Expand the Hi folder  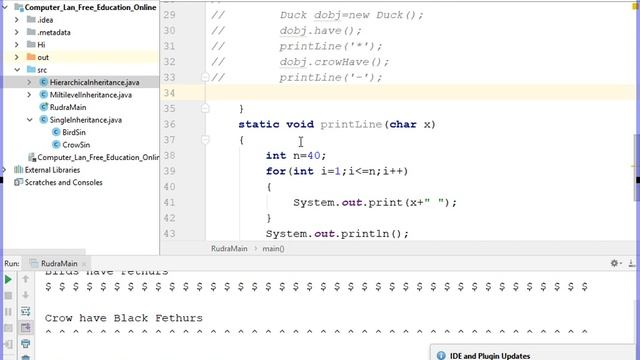[x=17, y=44]
